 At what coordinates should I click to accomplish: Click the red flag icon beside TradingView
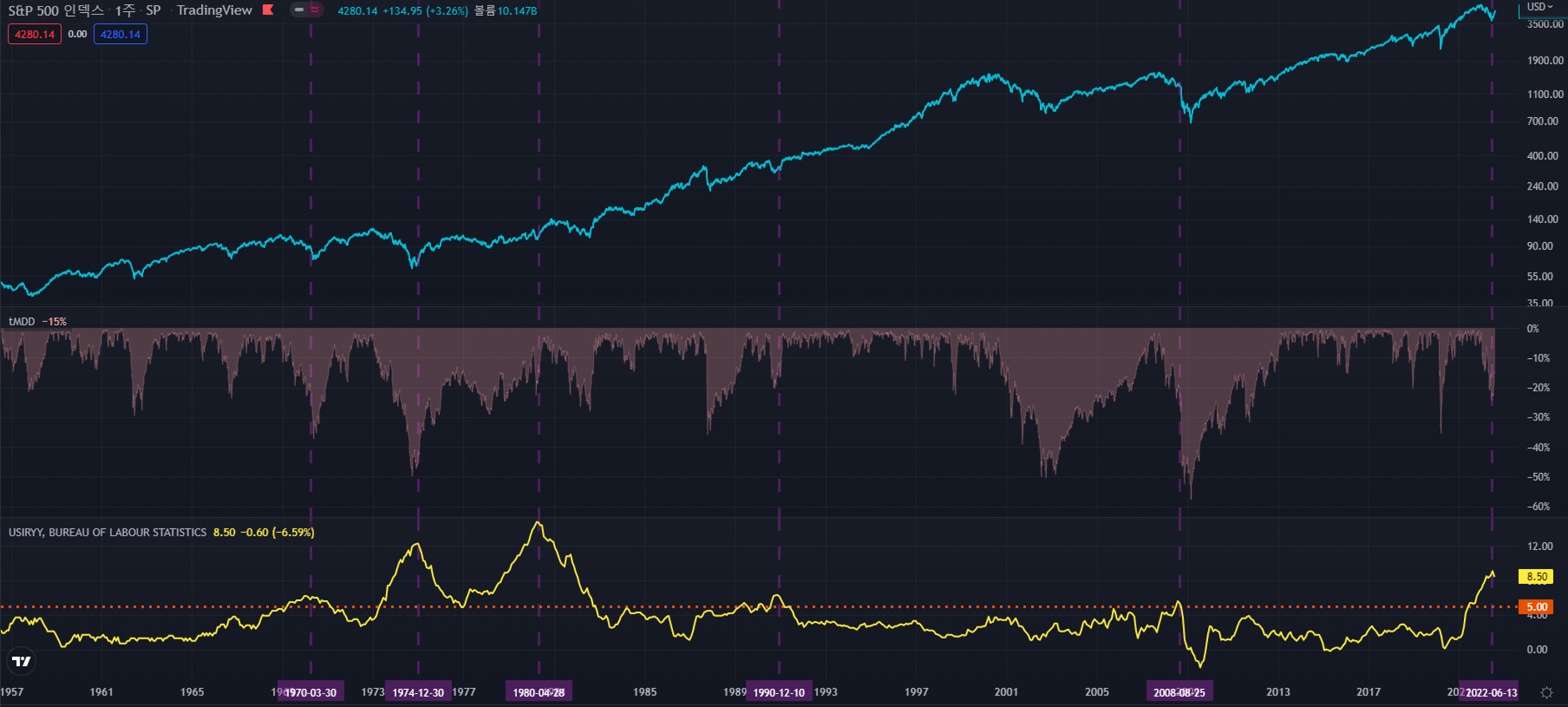tap(268, 10)
